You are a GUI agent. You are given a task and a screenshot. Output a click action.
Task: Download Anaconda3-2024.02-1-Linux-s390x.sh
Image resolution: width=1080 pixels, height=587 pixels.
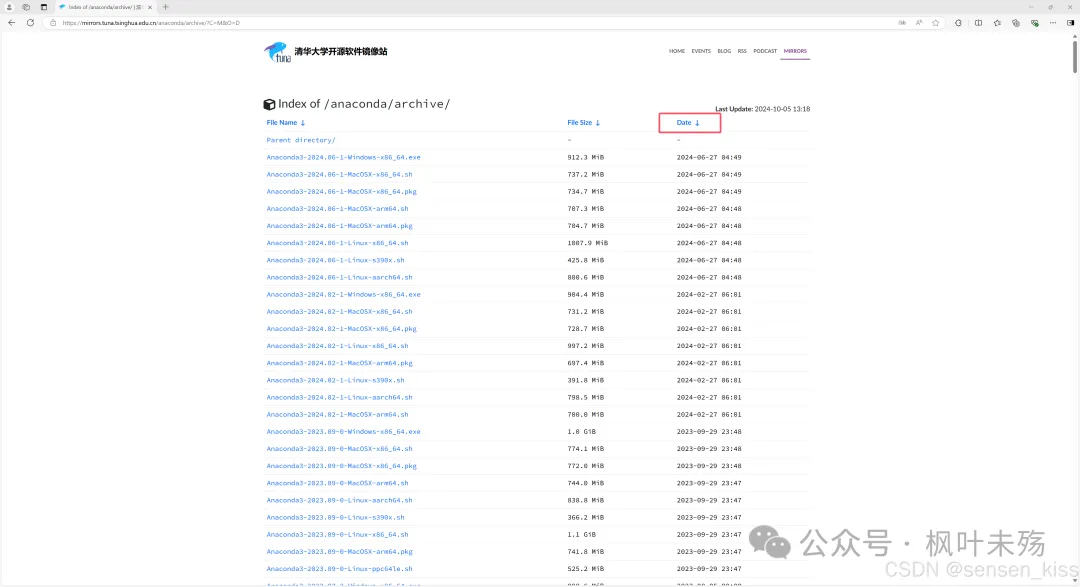335,380
